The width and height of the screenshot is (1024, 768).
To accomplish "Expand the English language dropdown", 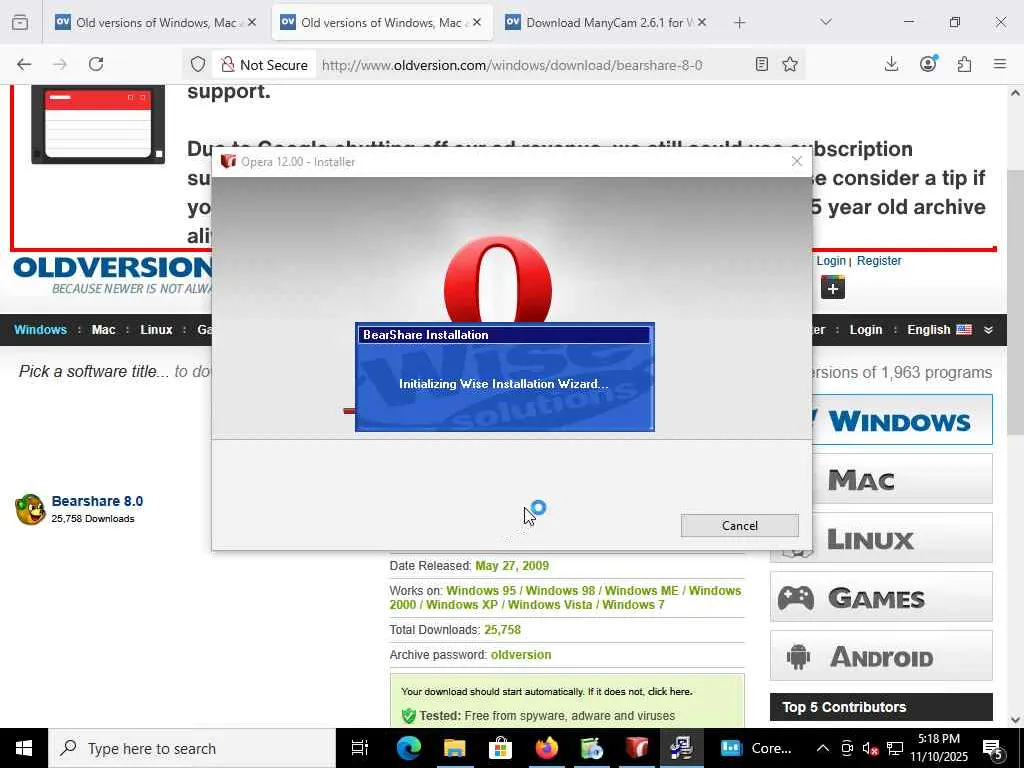I will pos(939,330).
